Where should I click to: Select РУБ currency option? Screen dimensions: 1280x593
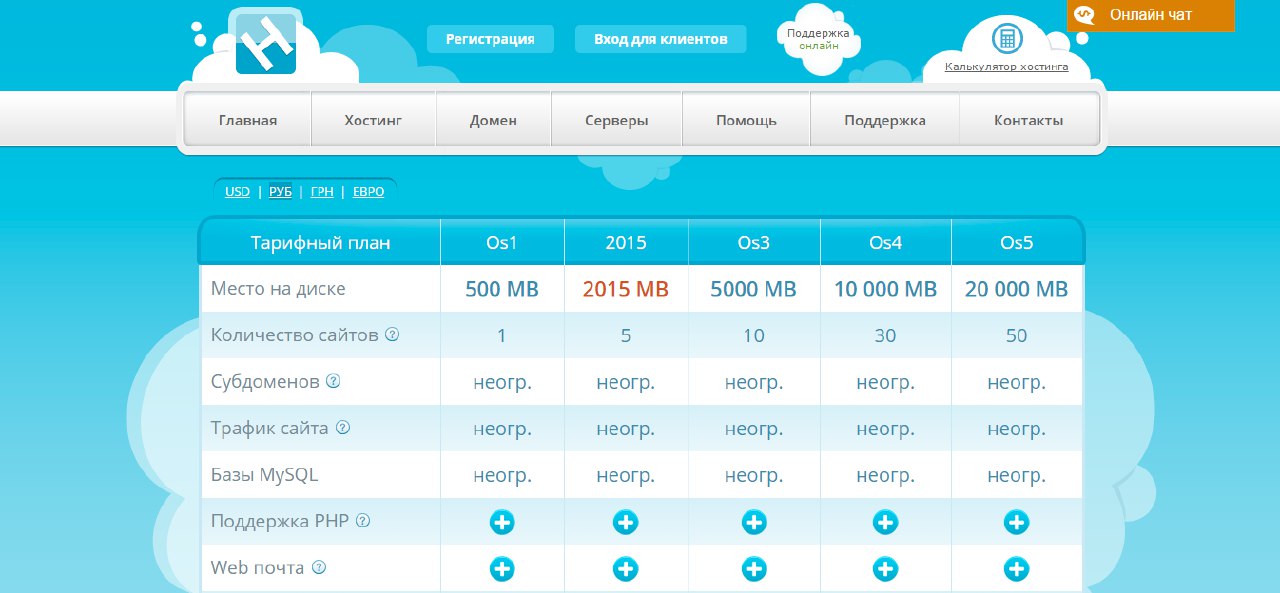click(x=280, y=192)
